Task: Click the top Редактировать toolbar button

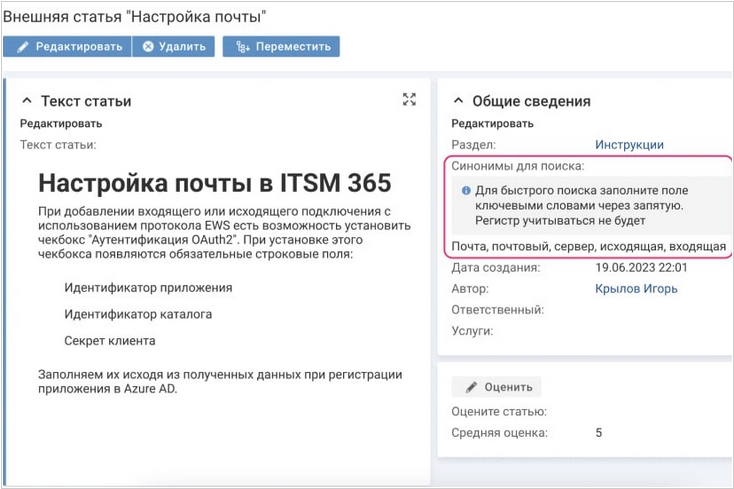Action: tap(67, 46)
